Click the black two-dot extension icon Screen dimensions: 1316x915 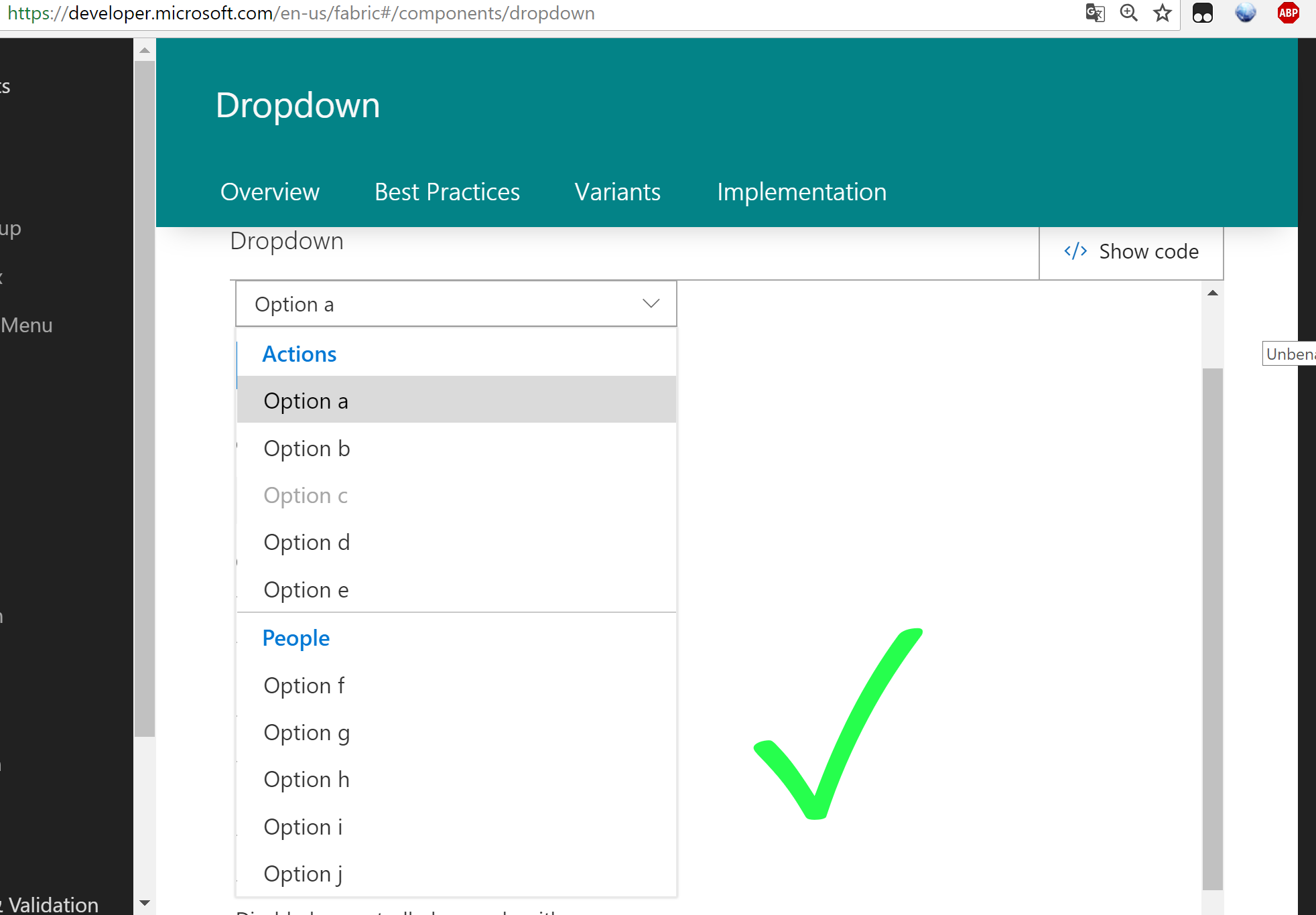coord(1203,13)
